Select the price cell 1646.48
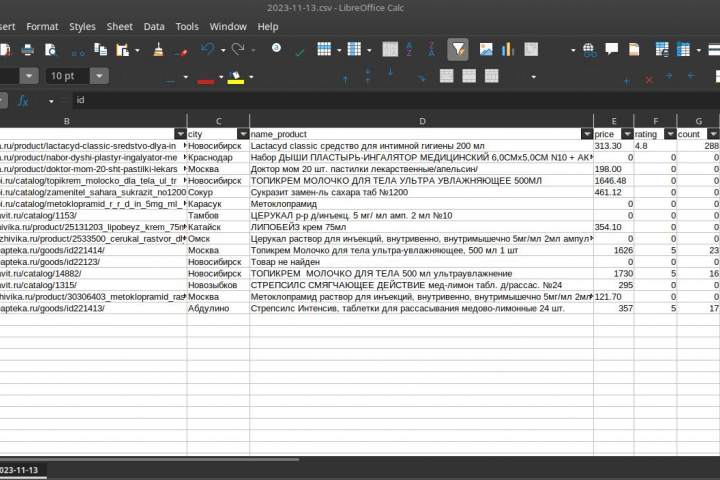This screenshot has width=720, height=480. coord(614,181)
